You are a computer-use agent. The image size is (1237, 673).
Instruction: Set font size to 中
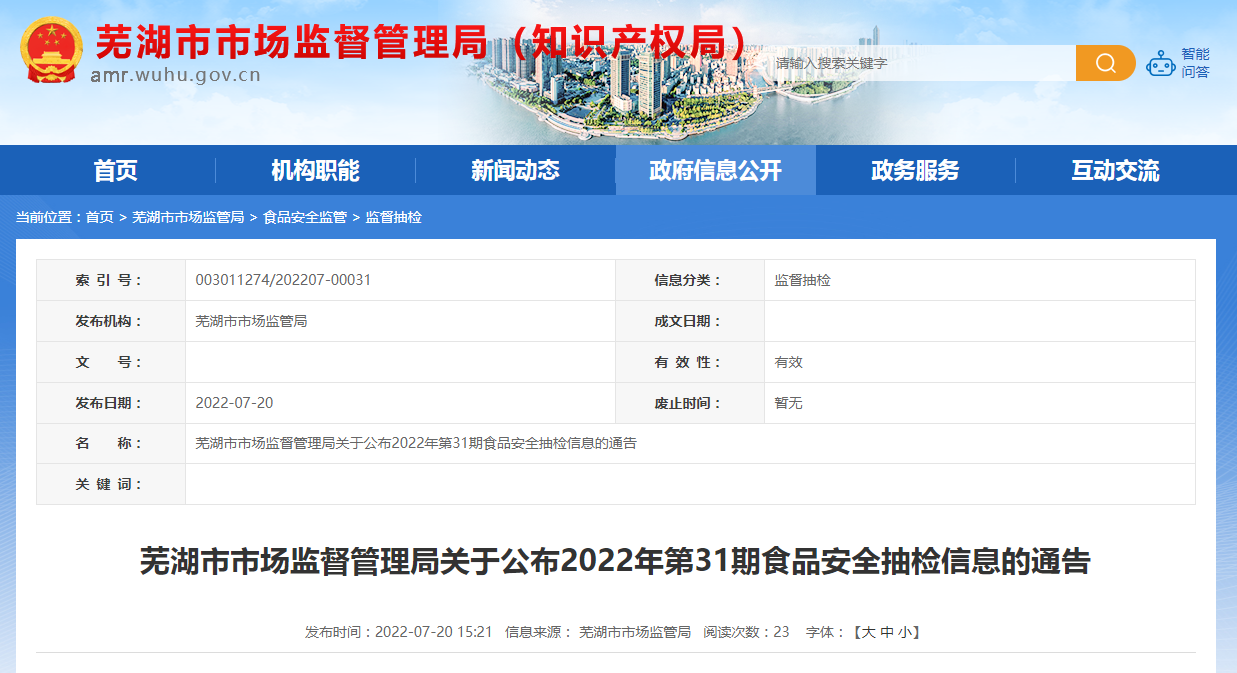[886, 632]
